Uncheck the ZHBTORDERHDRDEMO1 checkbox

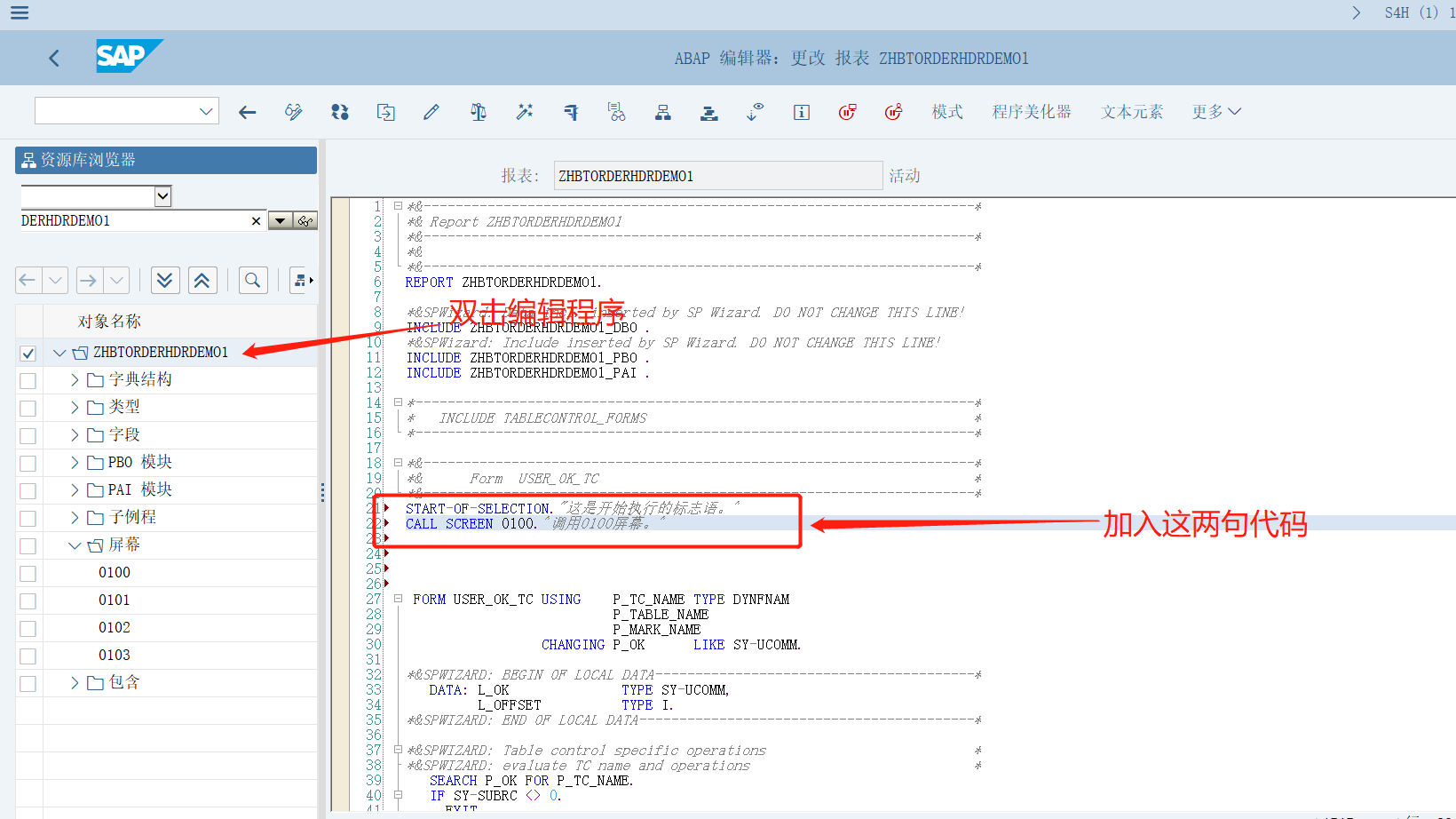(28, 354)
